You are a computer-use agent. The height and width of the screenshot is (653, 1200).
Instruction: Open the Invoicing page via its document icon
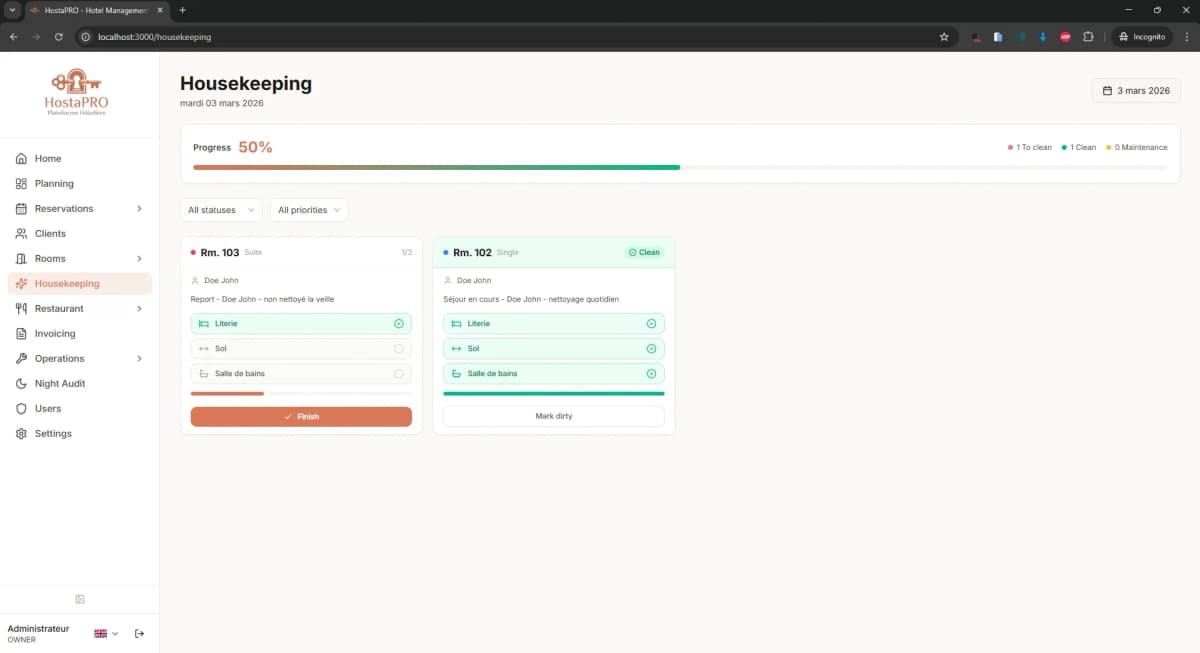click(x=21, y=333)
